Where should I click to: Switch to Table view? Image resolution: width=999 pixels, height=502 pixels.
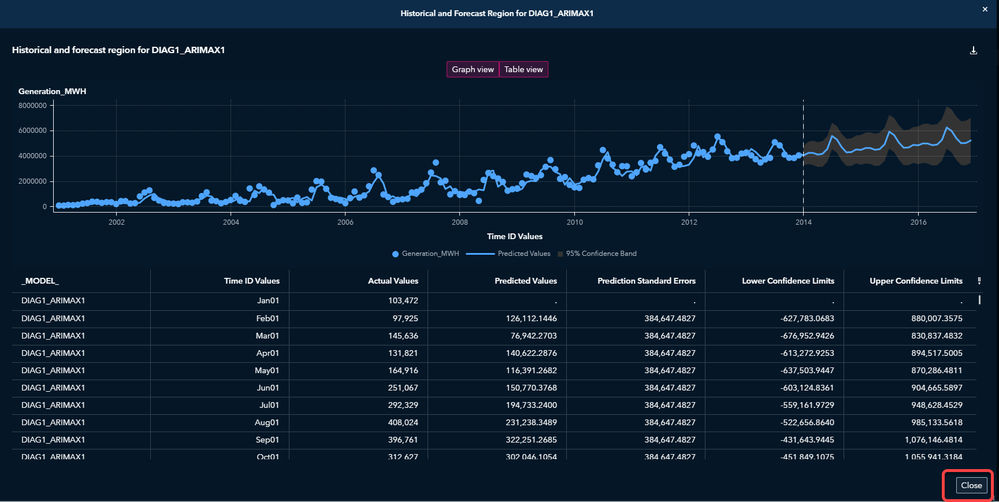click(524, 69)
